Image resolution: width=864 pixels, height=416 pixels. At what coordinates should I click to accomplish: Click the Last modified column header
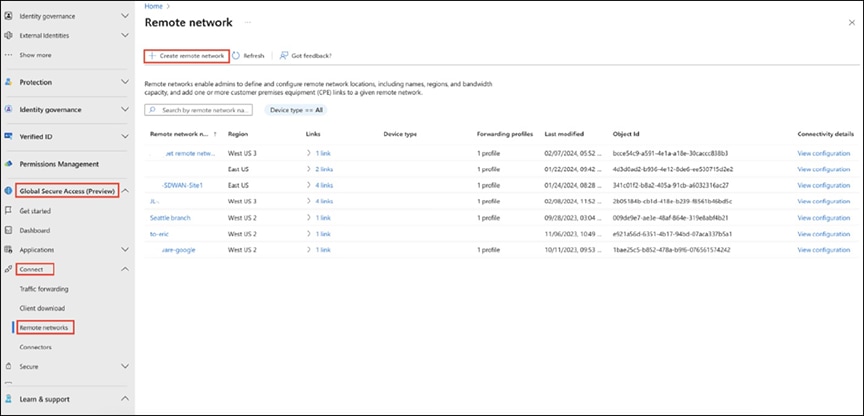(x=564, y=134)
